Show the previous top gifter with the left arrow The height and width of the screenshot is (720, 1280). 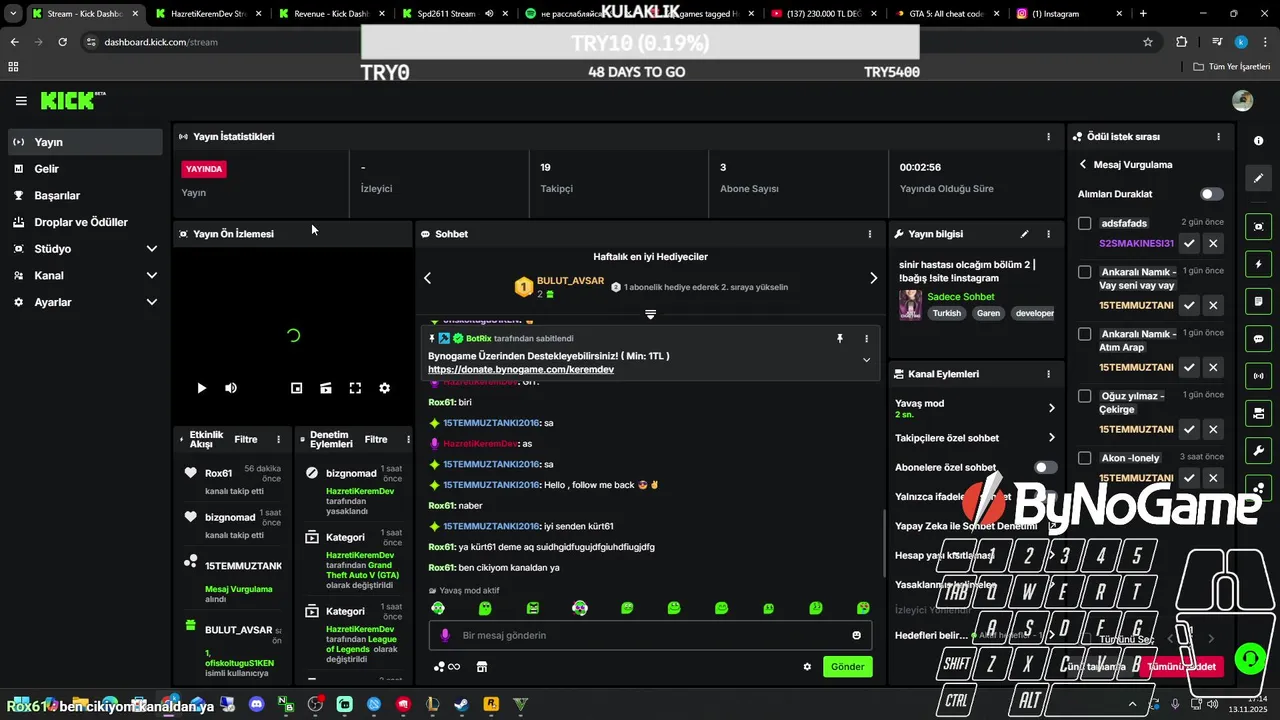click(x=427, y=278)
